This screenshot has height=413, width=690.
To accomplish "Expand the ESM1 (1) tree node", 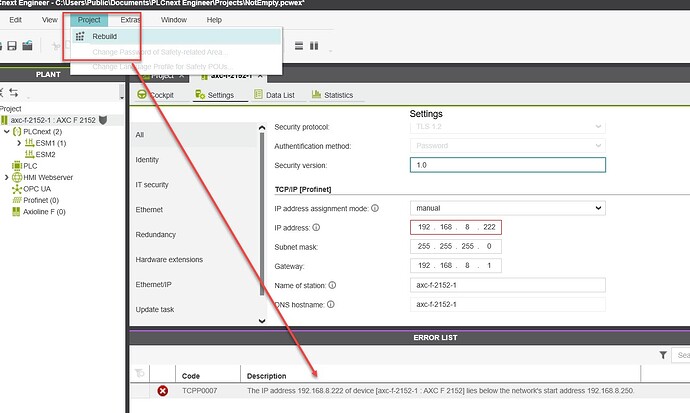I will point(19,143).
